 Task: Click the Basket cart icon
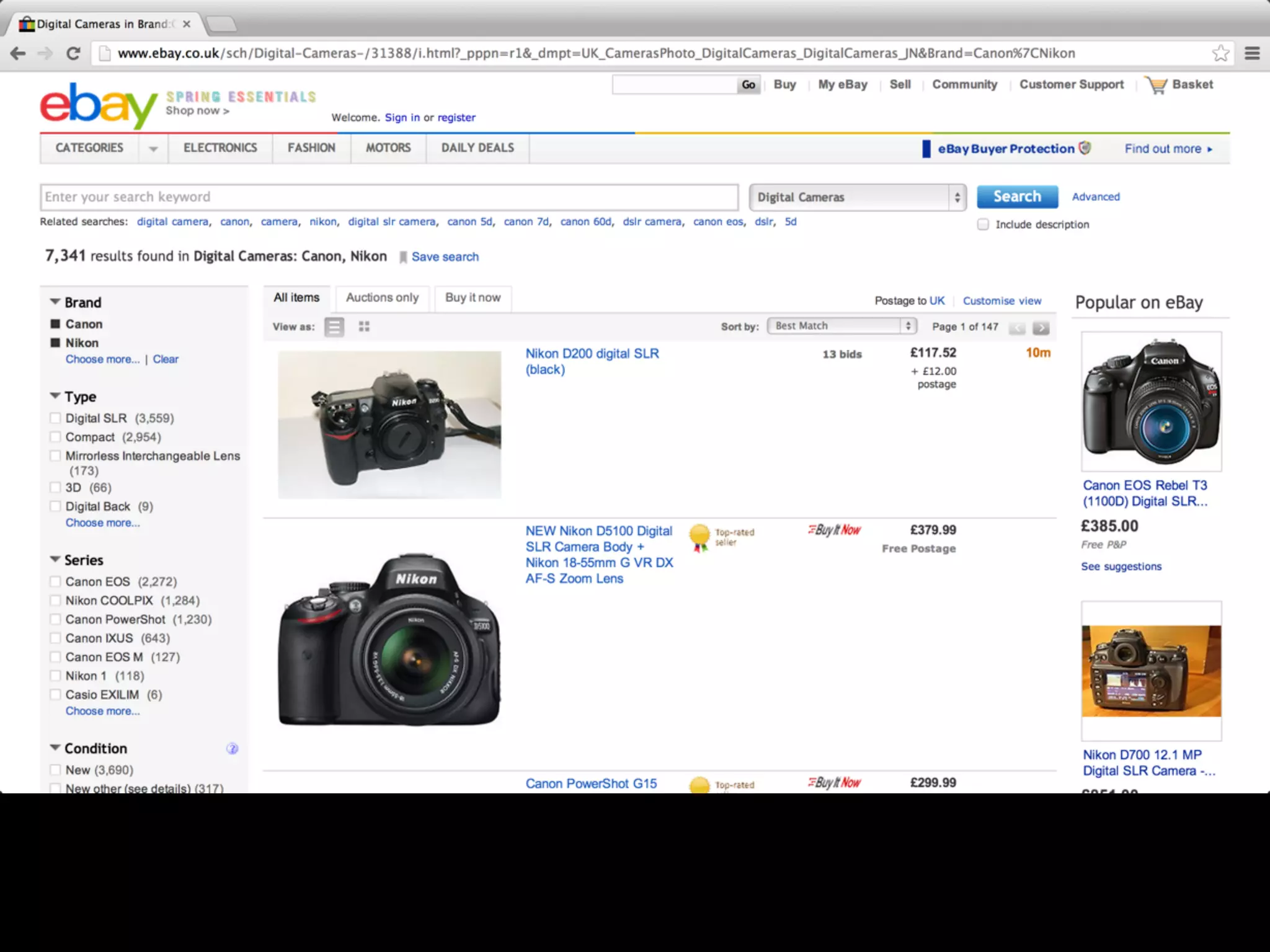coord(1157,85)
